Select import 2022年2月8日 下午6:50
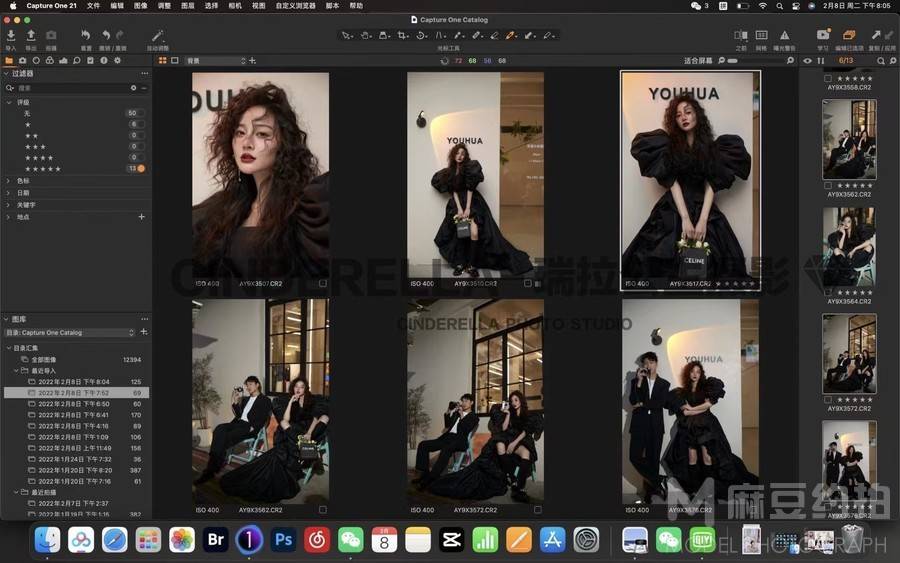Viewport: 900px width, 563px height. pos(73,404)
